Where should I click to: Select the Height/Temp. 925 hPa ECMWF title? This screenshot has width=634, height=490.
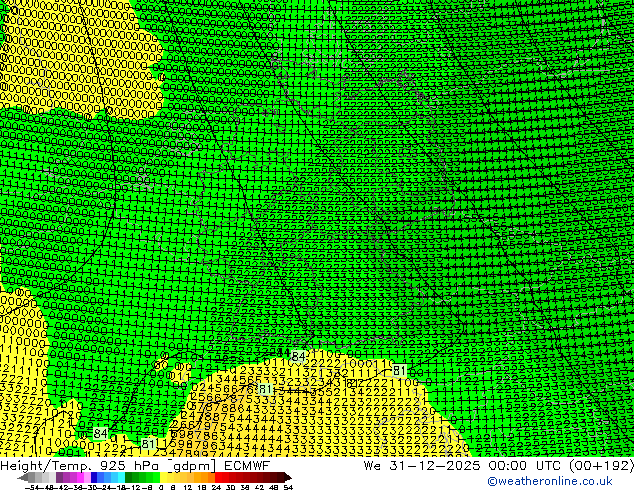coord(135,466)
